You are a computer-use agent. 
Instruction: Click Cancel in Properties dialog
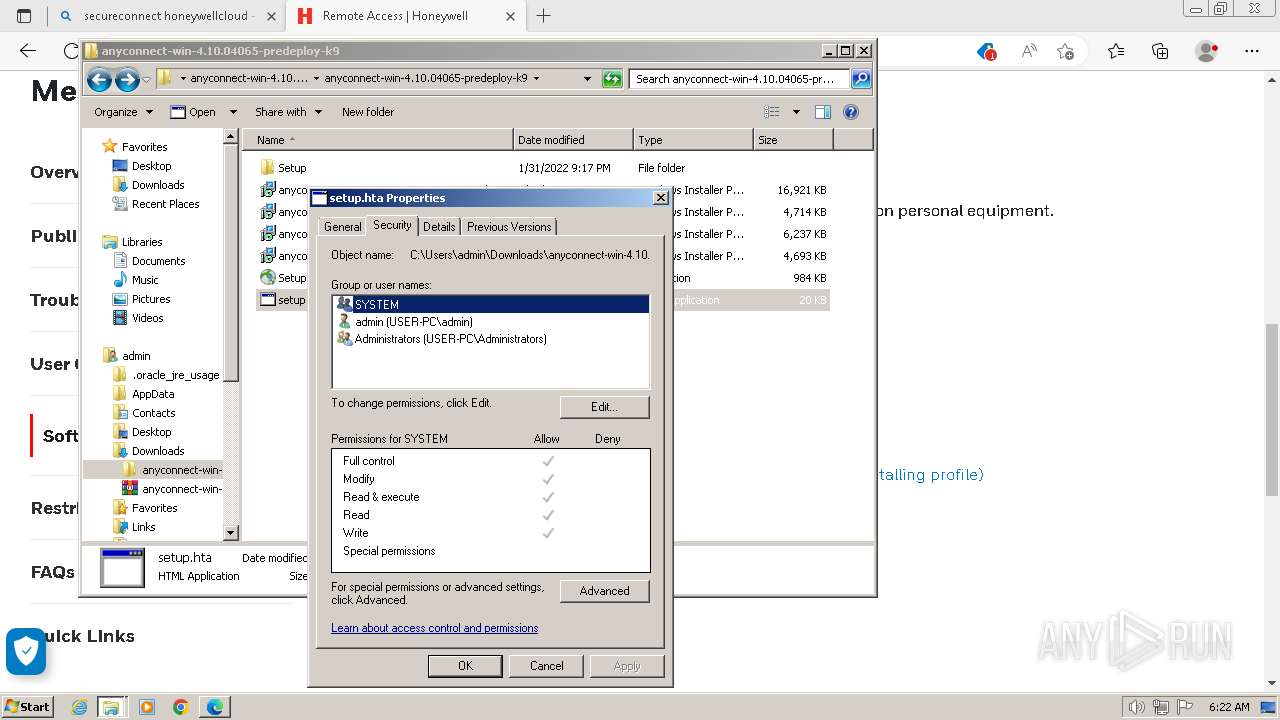[x=546, y=666]
